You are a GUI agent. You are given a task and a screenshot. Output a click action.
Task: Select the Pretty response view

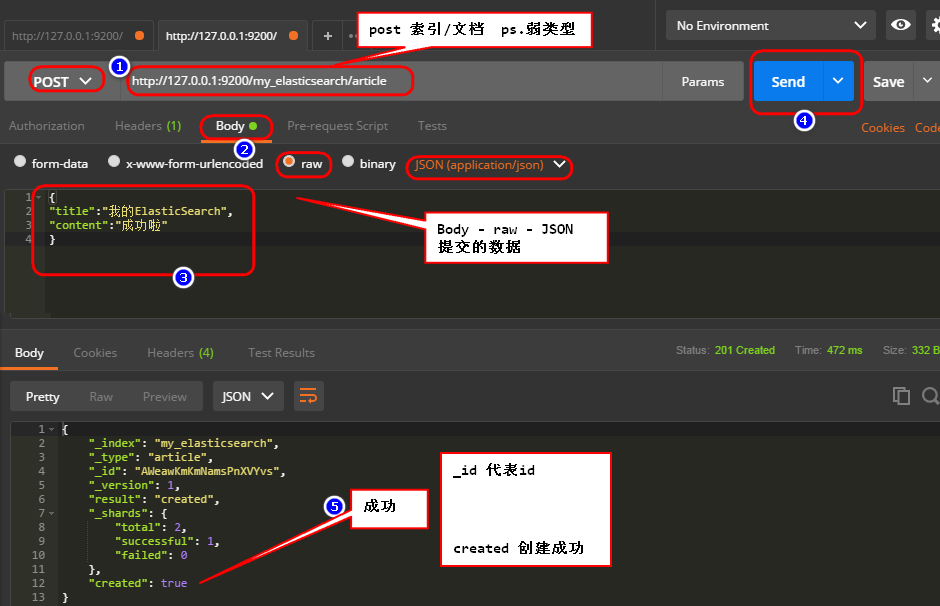(x=43, y=396)
